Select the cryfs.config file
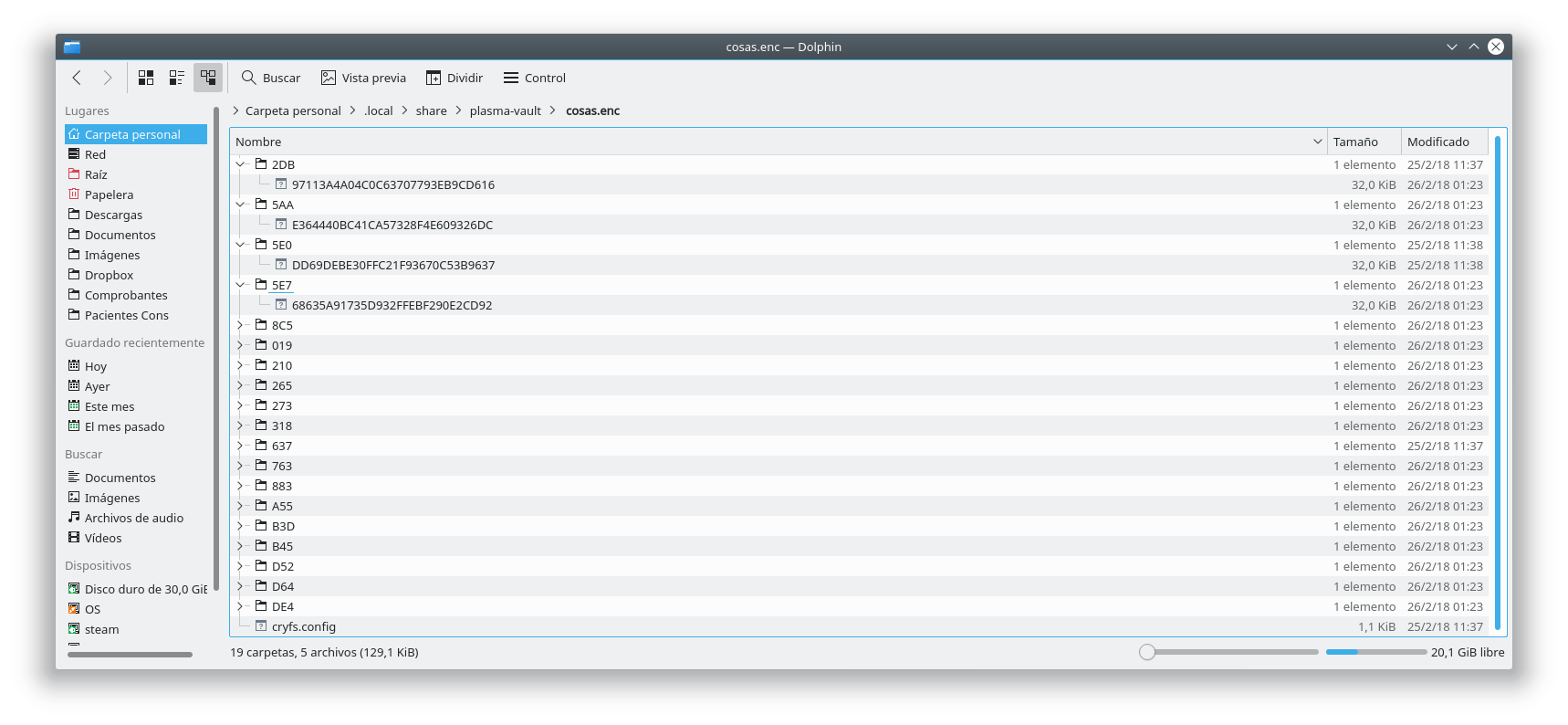This screenshot has width=1568, height=725. click(x=304, y=626)
